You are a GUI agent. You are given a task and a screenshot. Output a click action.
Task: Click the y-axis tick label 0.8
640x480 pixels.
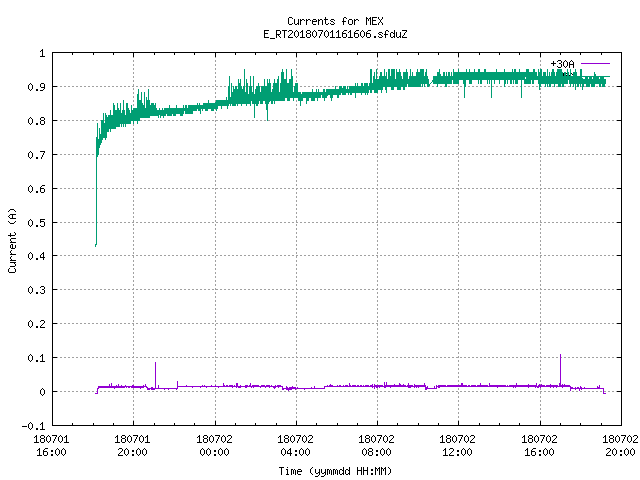36,121
